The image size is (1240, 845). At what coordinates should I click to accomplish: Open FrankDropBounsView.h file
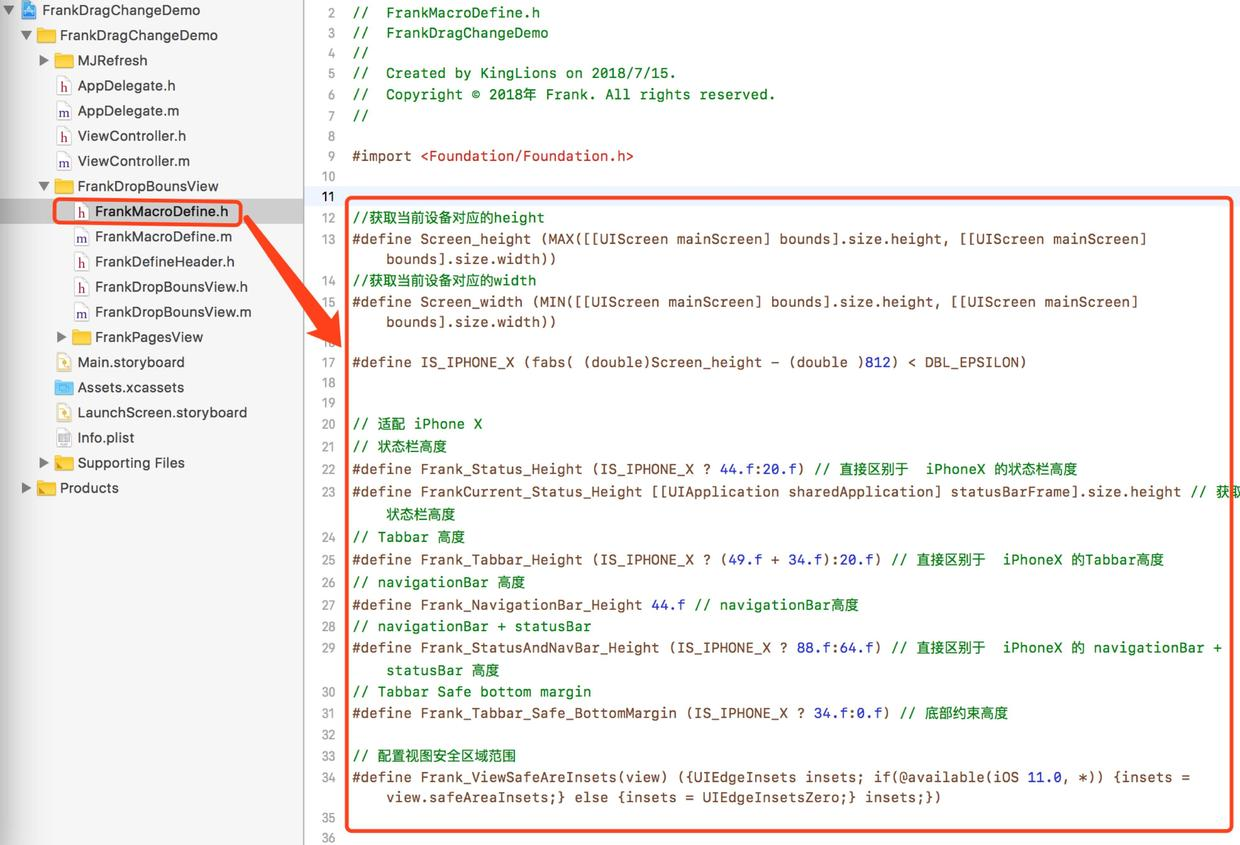click(171, 287)
